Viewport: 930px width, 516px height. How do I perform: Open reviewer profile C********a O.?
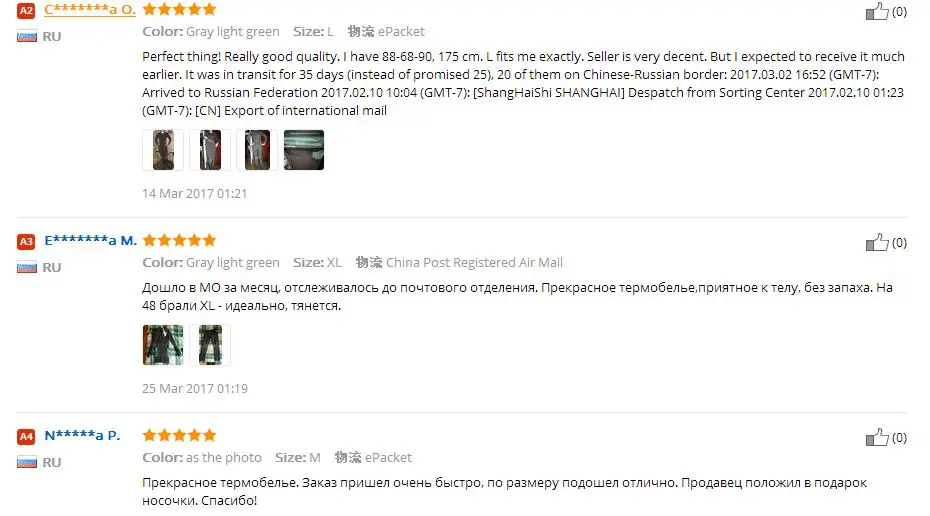(x=90, y=9)
